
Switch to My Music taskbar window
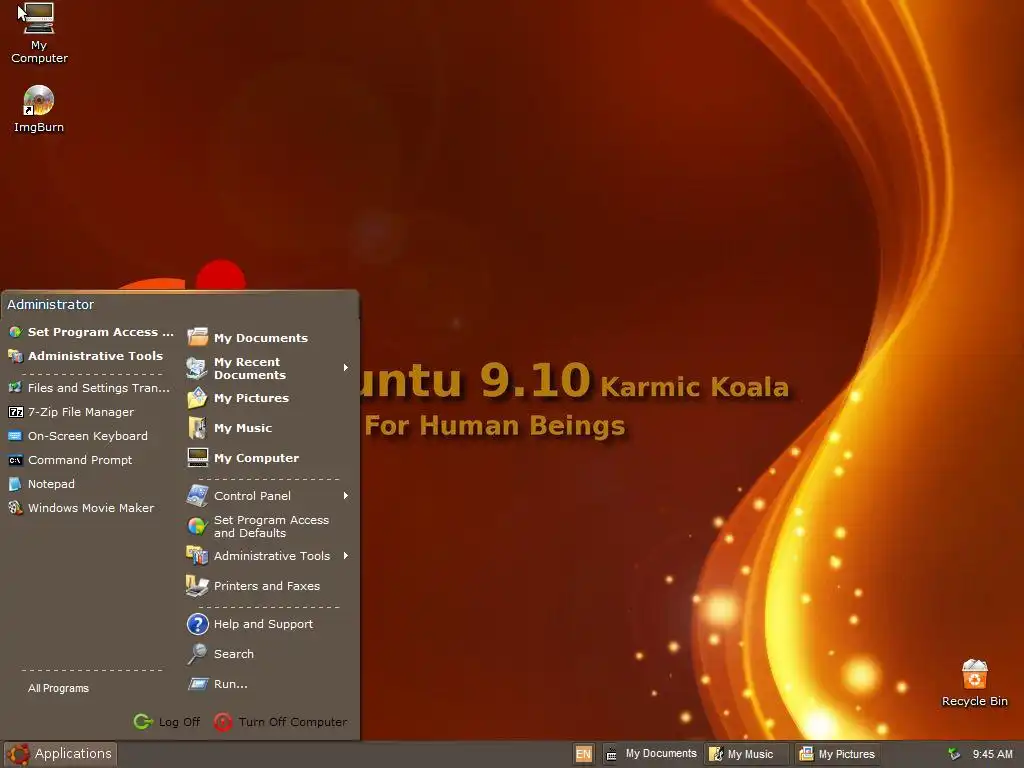point(747,754)
